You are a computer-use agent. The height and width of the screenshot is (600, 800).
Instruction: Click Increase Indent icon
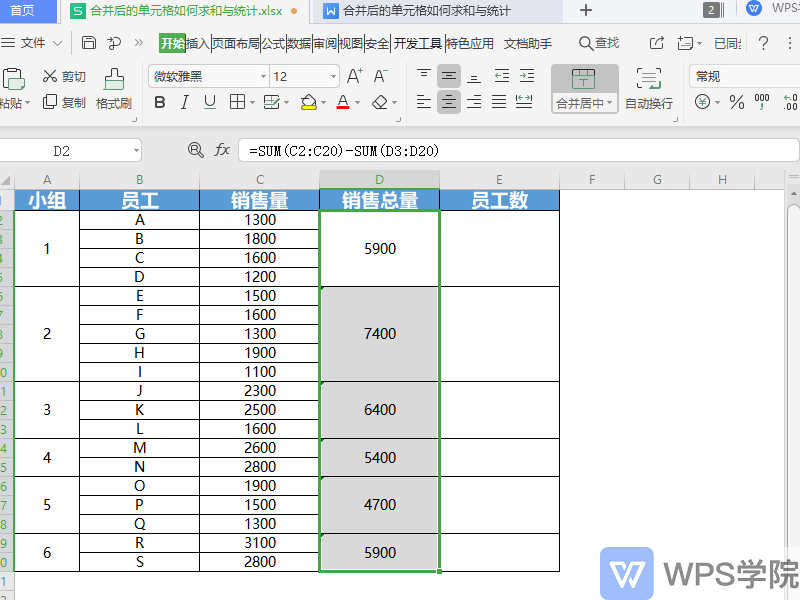click(527, 77)
